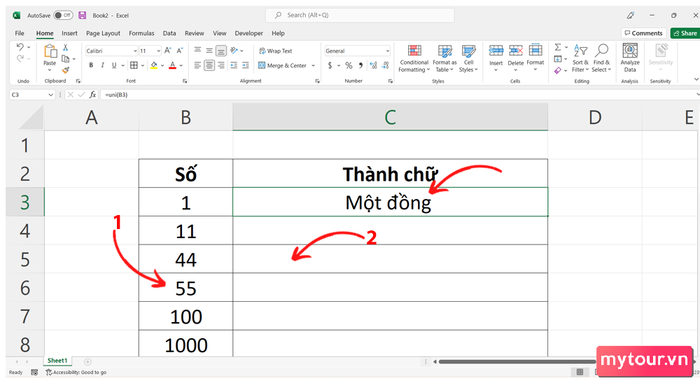Screen dimensions: 700x386
Task: Click Merge & Center button
Action: [283, 66]
